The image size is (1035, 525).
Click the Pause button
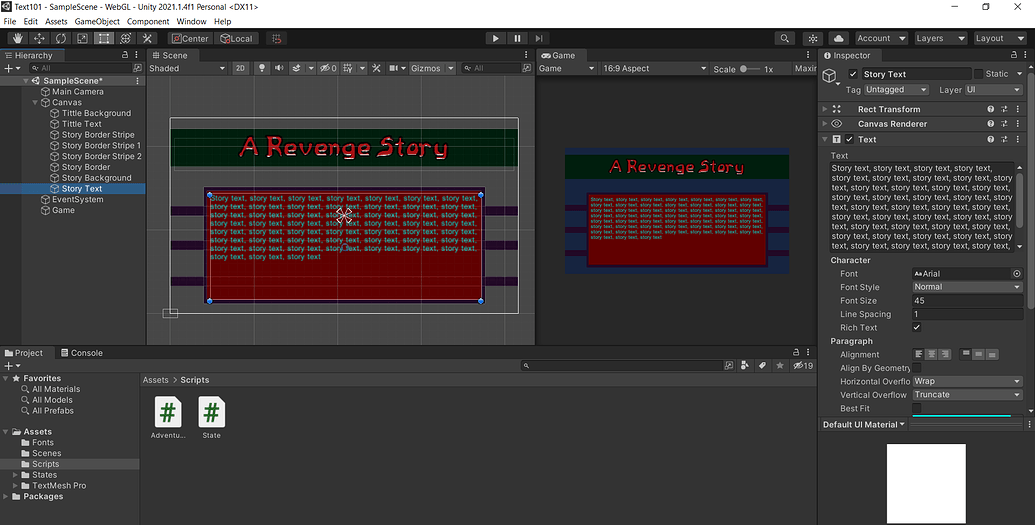[x=517, y=38]
